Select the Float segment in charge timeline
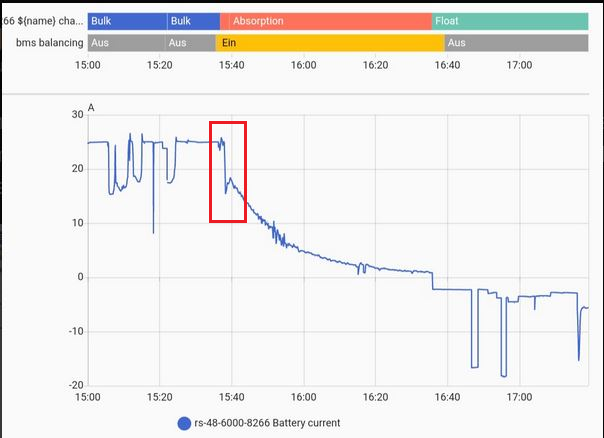This screenshot has width=604, height=438. tap(510, 21)
